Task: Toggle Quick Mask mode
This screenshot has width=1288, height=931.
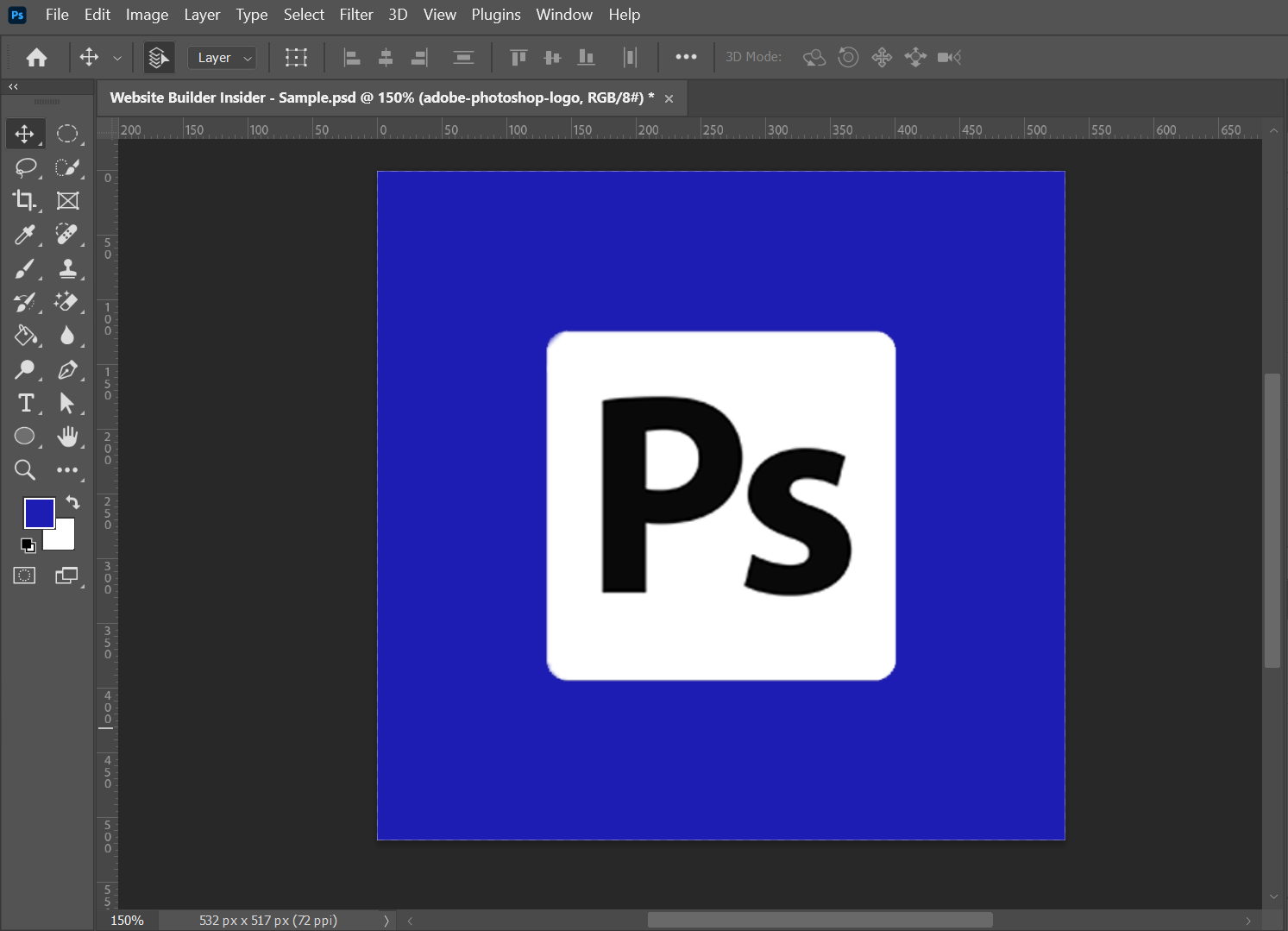Action: [x=24, y=576]
